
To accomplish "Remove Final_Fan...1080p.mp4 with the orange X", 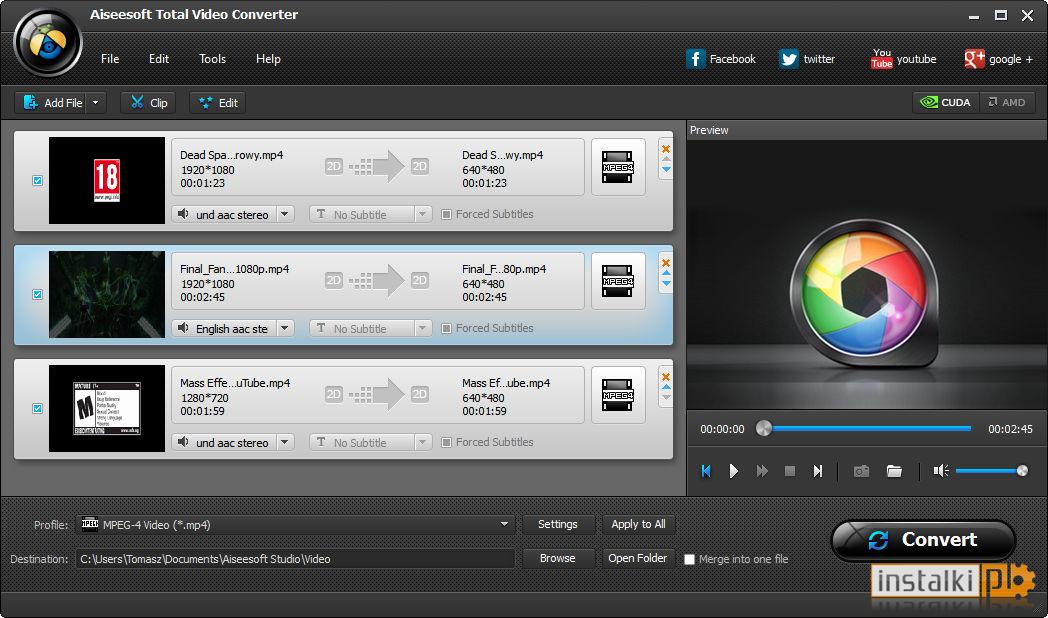I will point(666,263).
